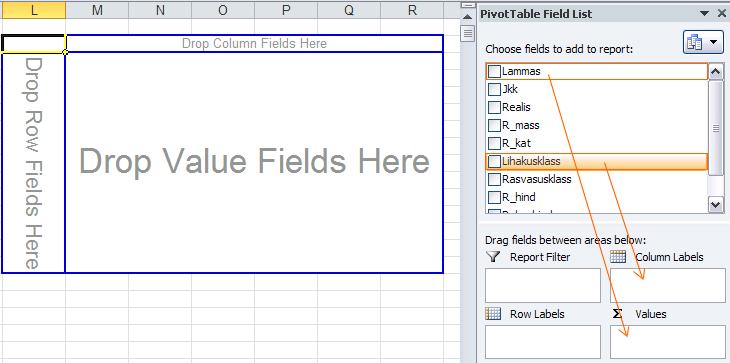The width and height of the screenshot is (730, 363).
Task: Select the R_hind field name
Action: [518, 197]
